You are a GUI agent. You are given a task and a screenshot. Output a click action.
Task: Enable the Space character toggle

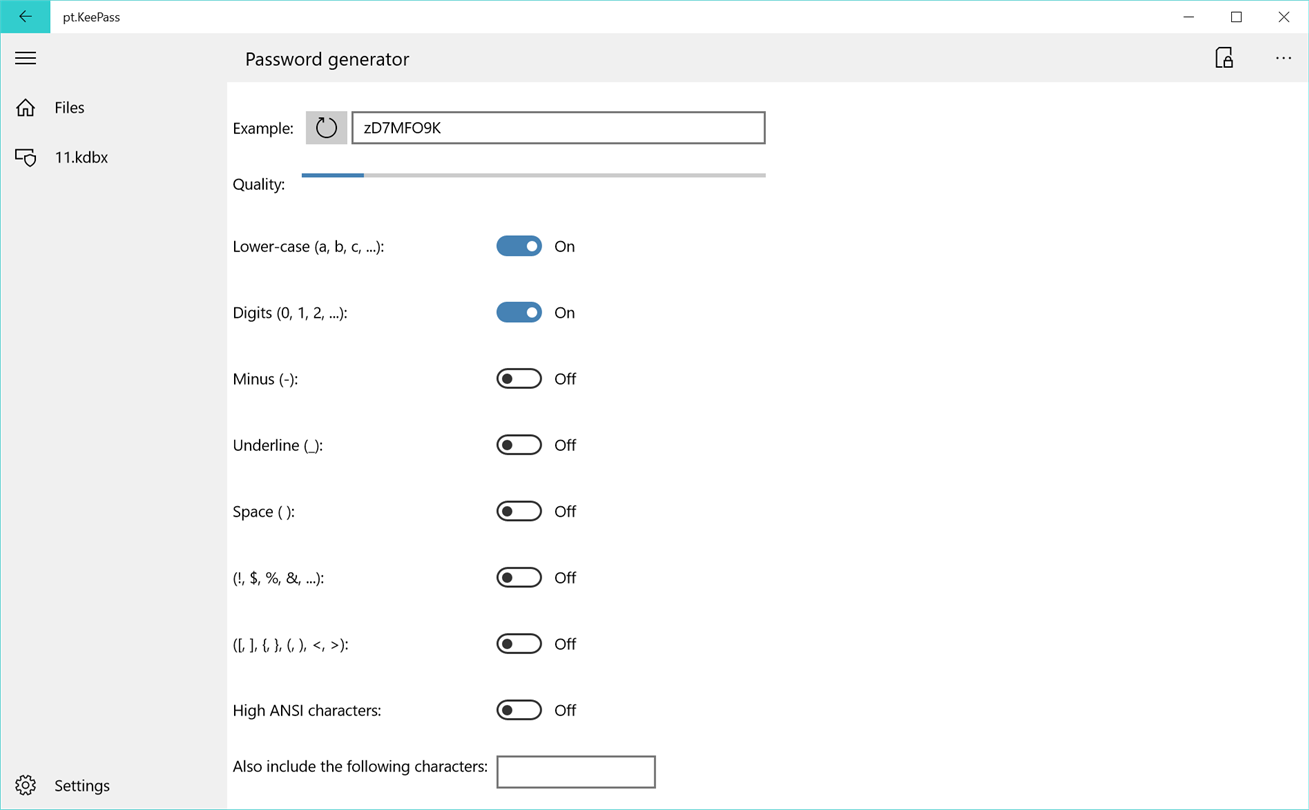click(x=519, y=512)
